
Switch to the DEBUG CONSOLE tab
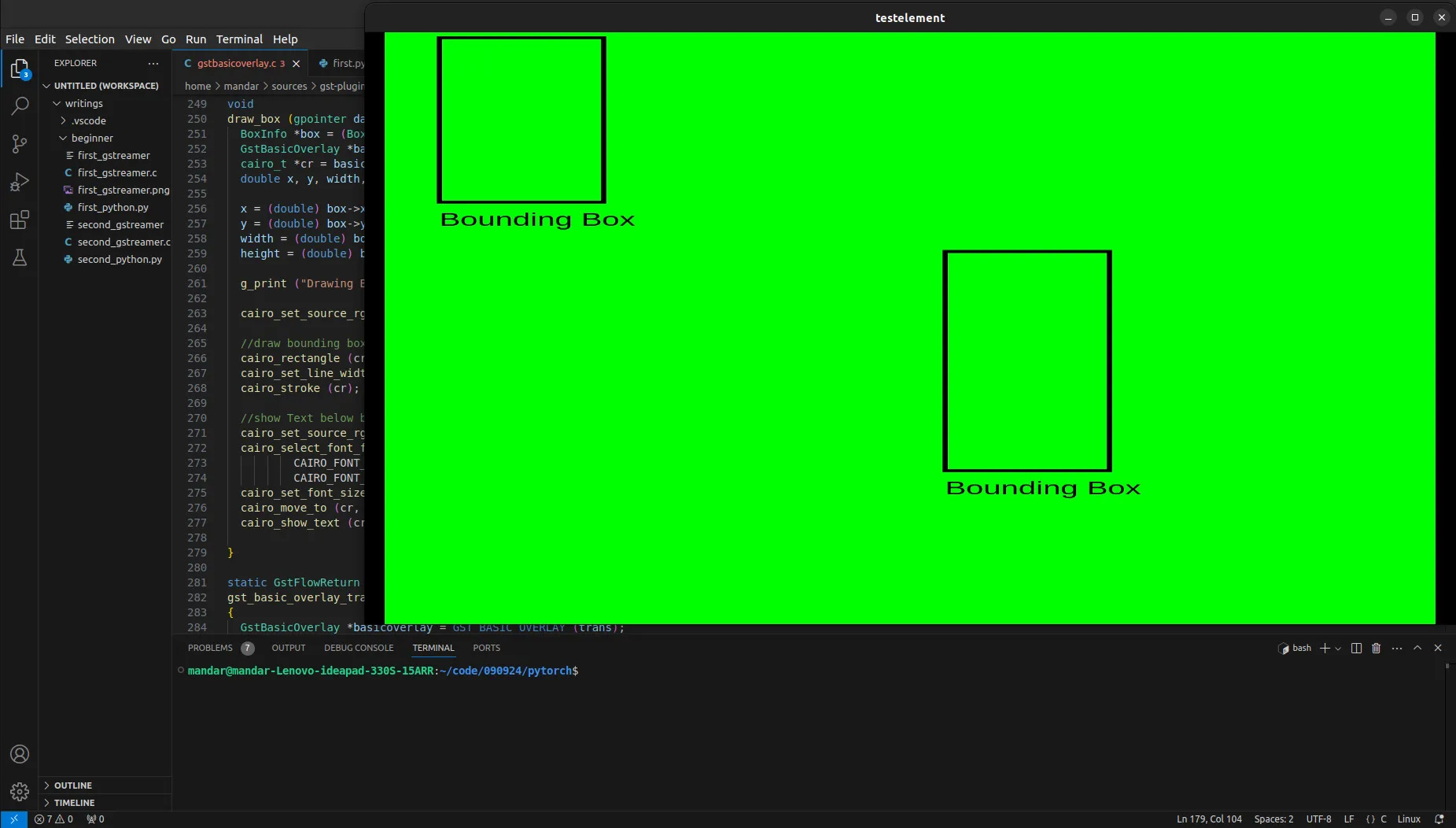[359, 648]
